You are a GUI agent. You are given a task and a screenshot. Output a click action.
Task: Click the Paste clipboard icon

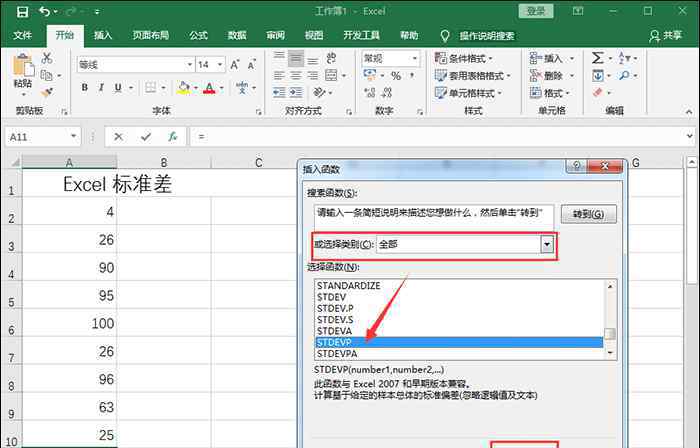(23, 65)
